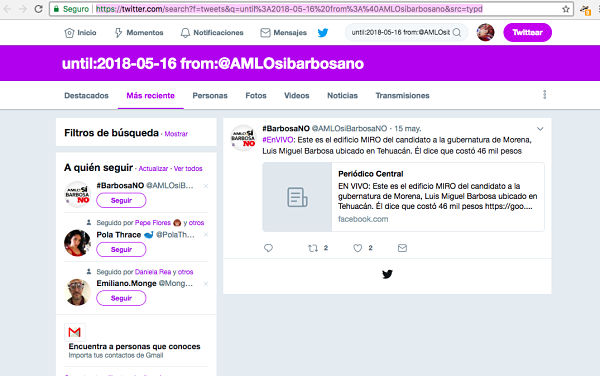Show search filters via Mostrar link
Image resolution: width=600 pixels, height=376 pixels.
[176, 134]
